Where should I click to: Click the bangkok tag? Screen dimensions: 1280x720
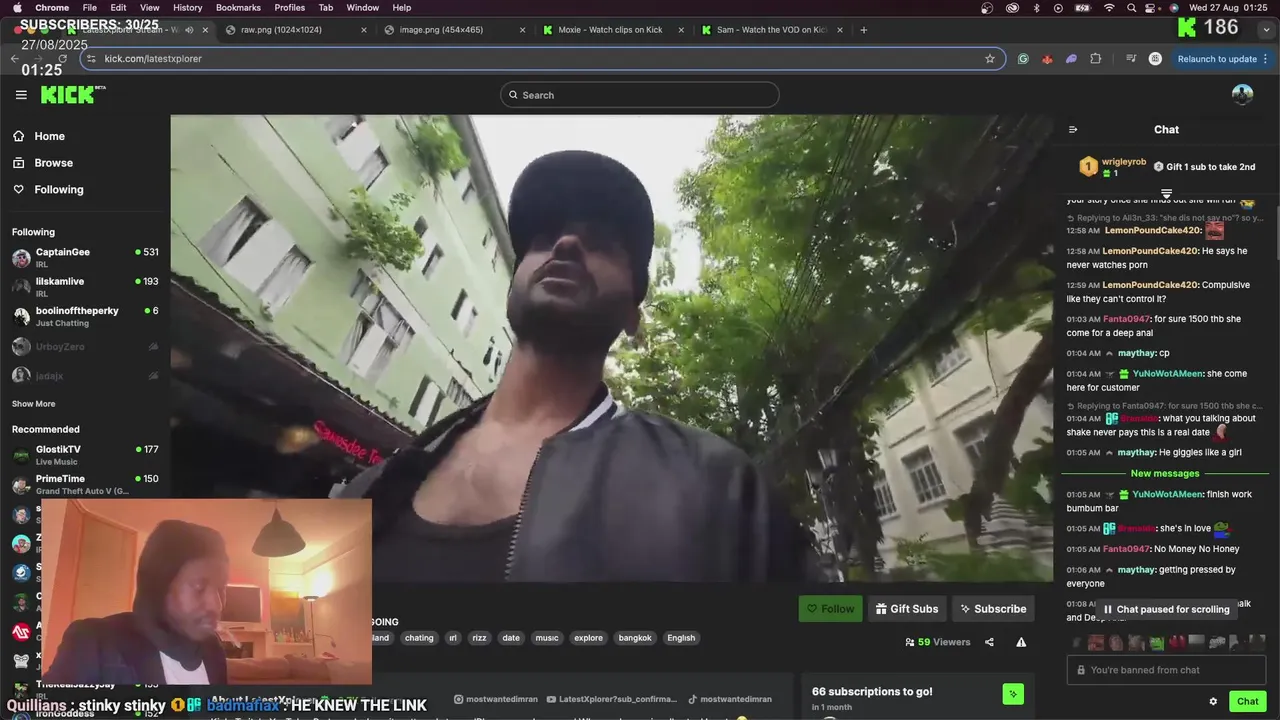(x=635, y=638)
